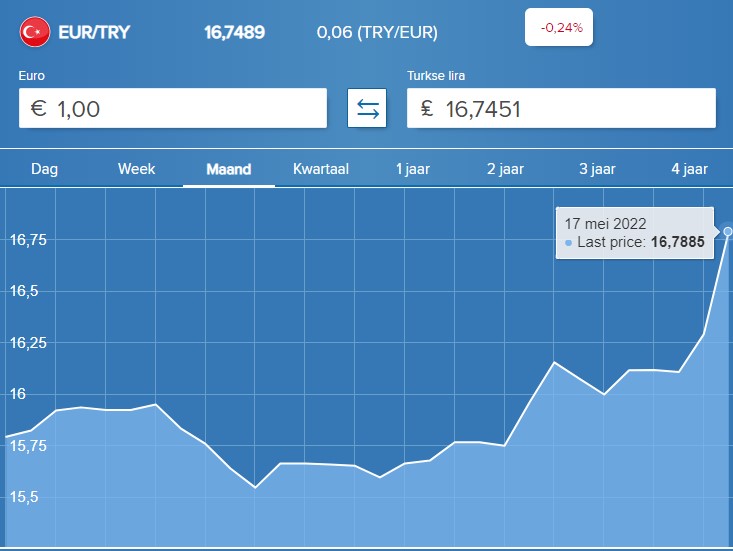Click the 16,7489 exchange rate value

(x=235, y=32)
